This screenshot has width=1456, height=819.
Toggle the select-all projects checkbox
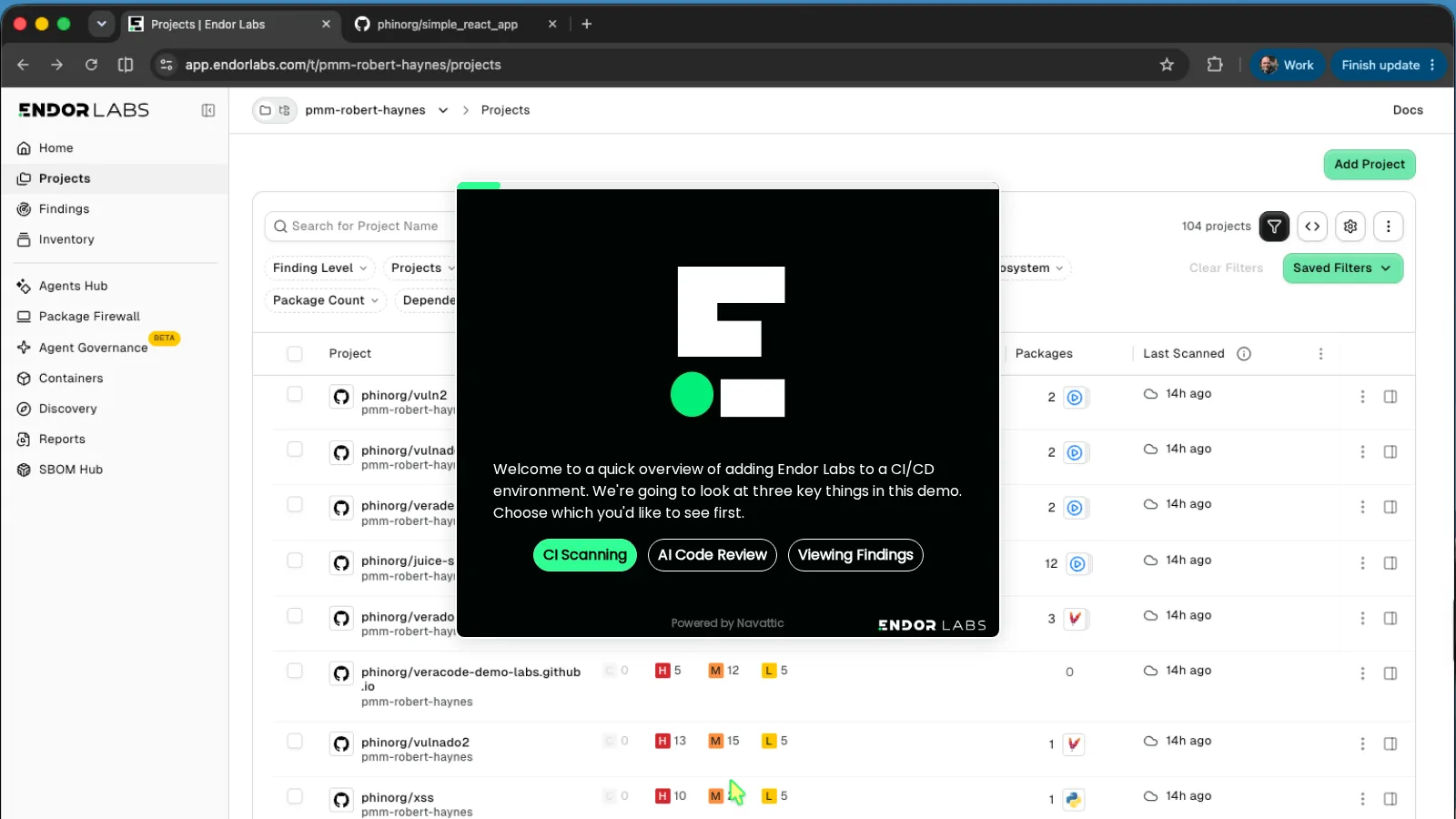[295, 354]
